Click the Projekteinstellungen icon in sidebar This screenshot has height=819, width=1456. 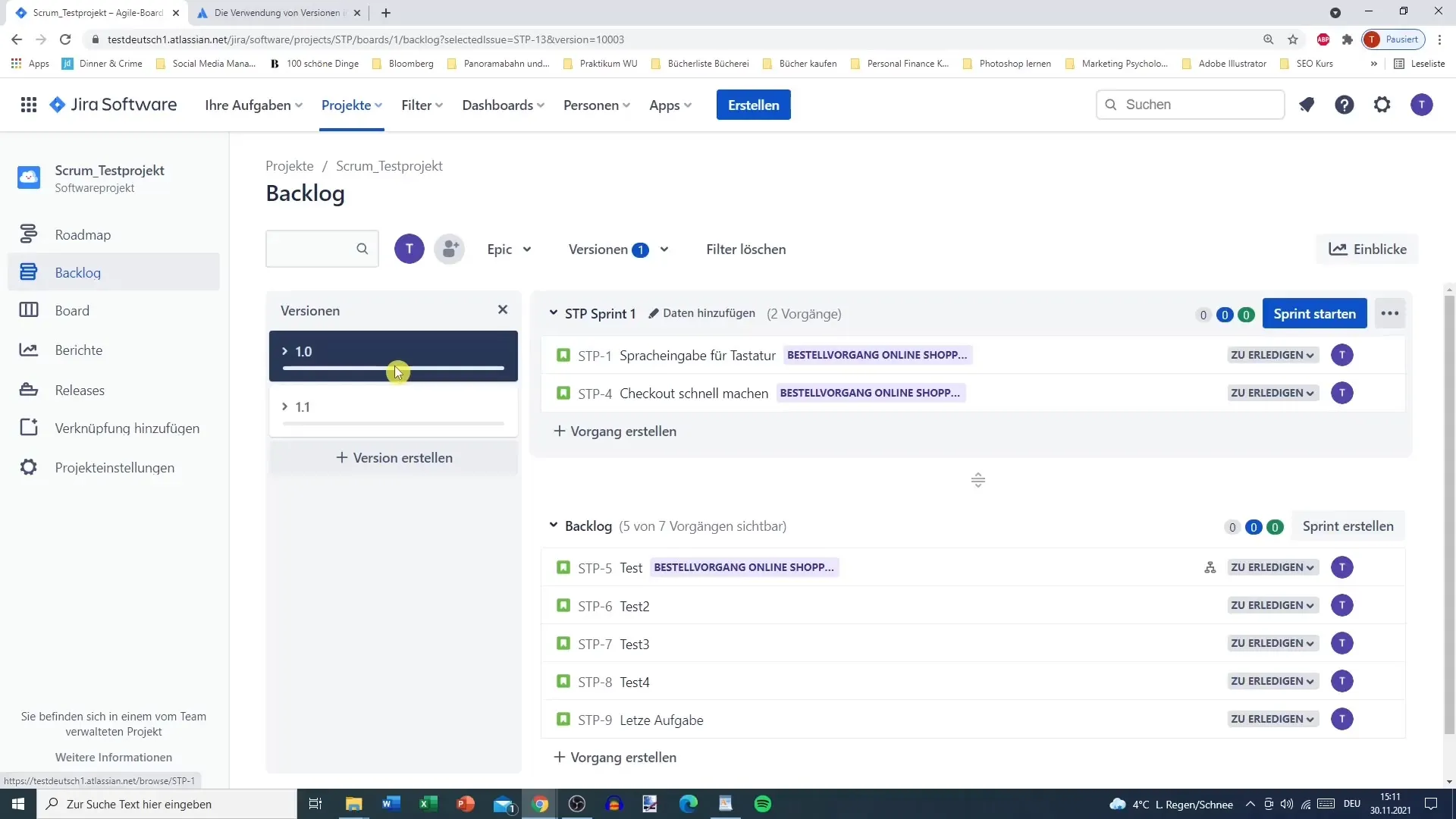(29, 467)
